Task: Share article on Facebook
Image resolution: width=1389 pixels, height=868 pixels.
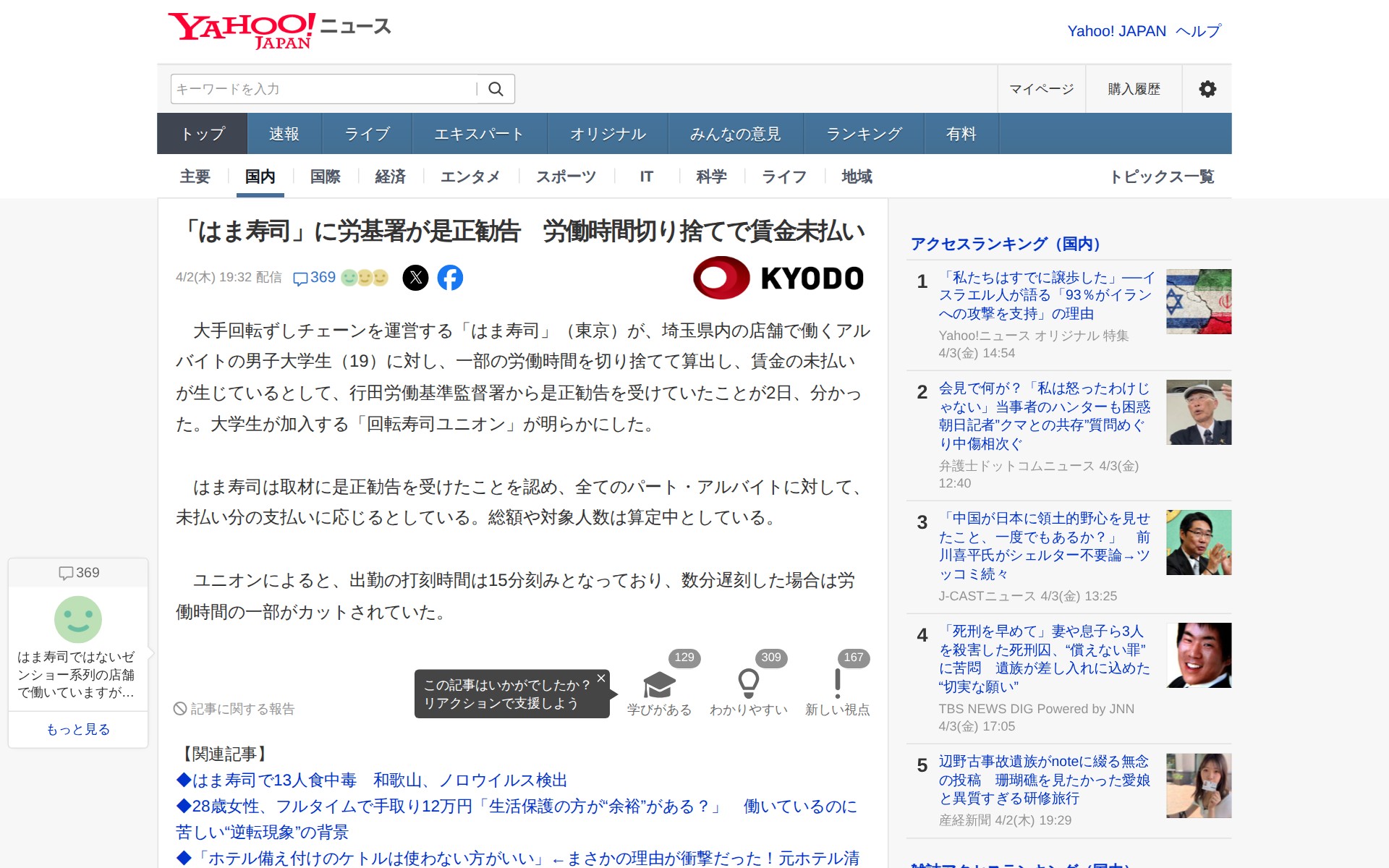Action: tap(450, 278)
